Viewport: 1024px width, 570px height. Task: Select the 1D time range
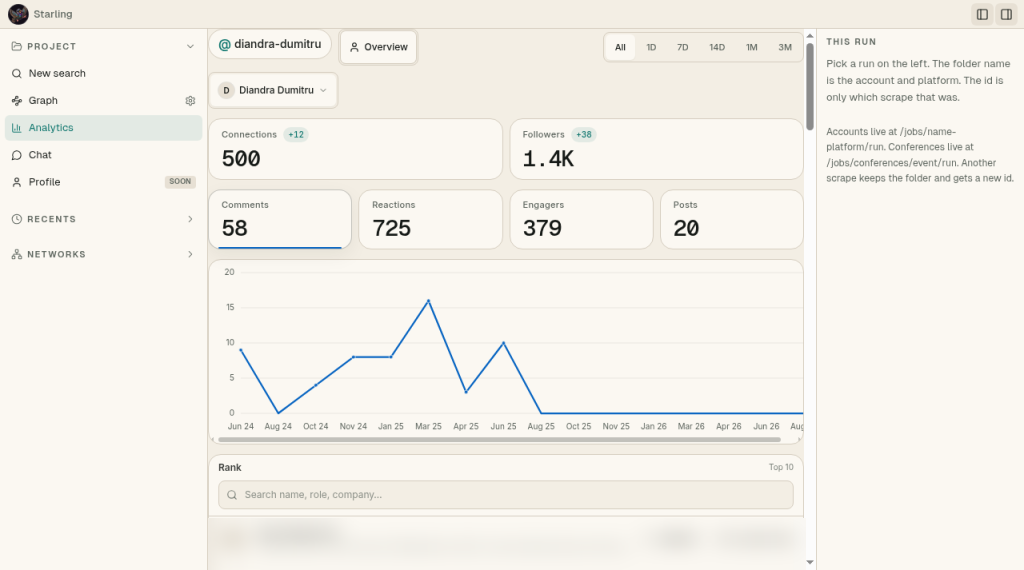point(651,47)
